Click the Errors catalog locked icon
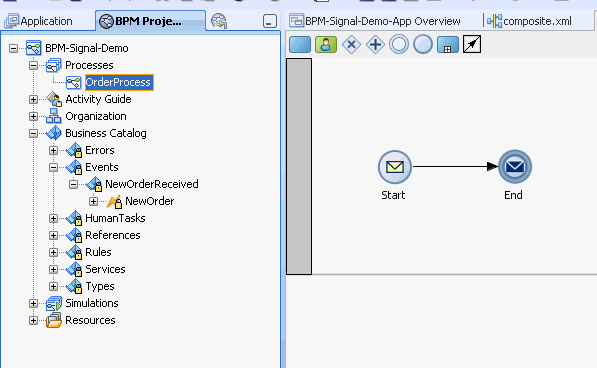The width and height of the screenshot is (597, 368). [x=74, y=150]
